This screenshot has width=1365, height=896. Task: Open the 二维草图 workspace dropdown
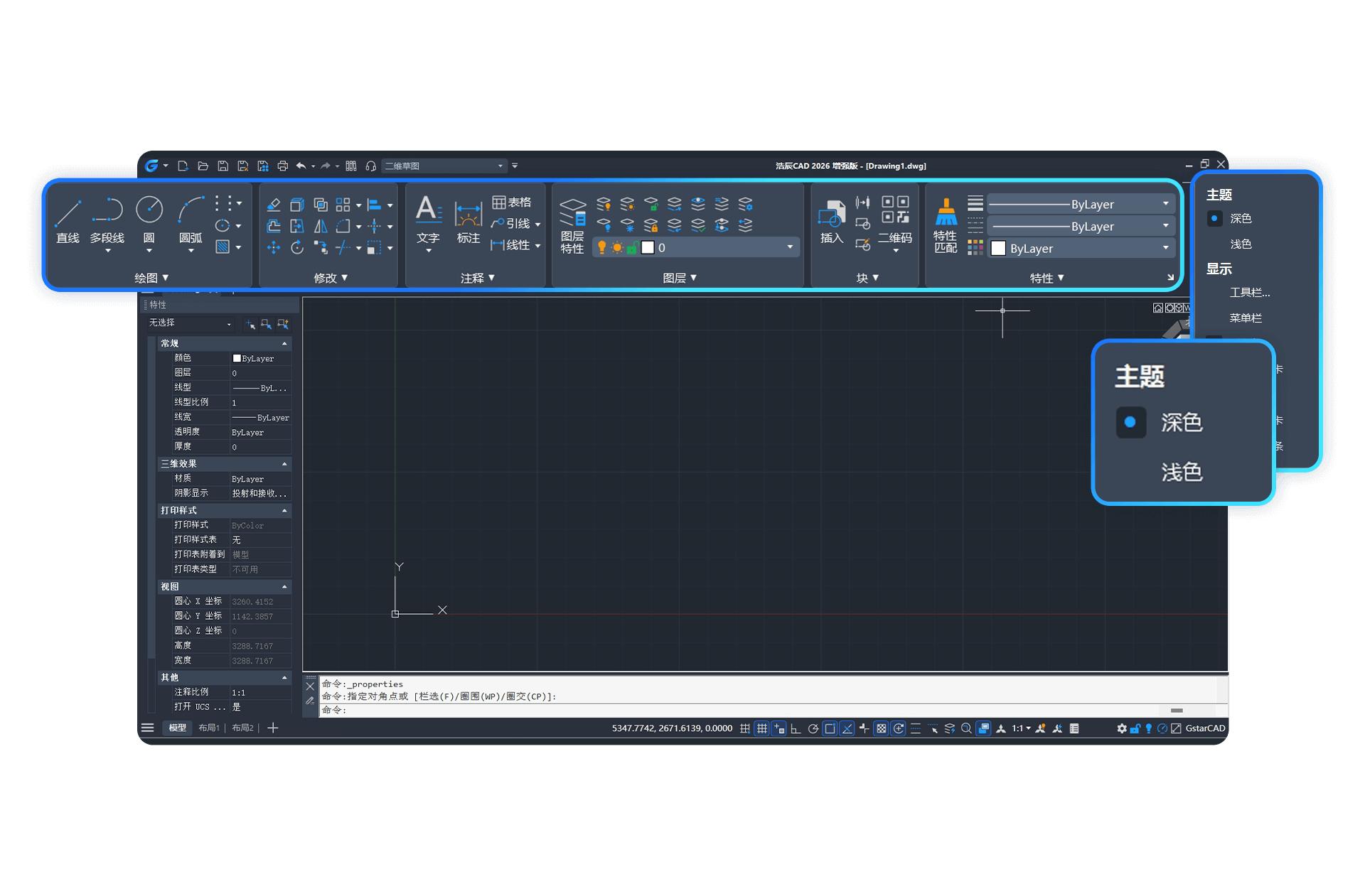pyautogui.click(x=444, y=166)
